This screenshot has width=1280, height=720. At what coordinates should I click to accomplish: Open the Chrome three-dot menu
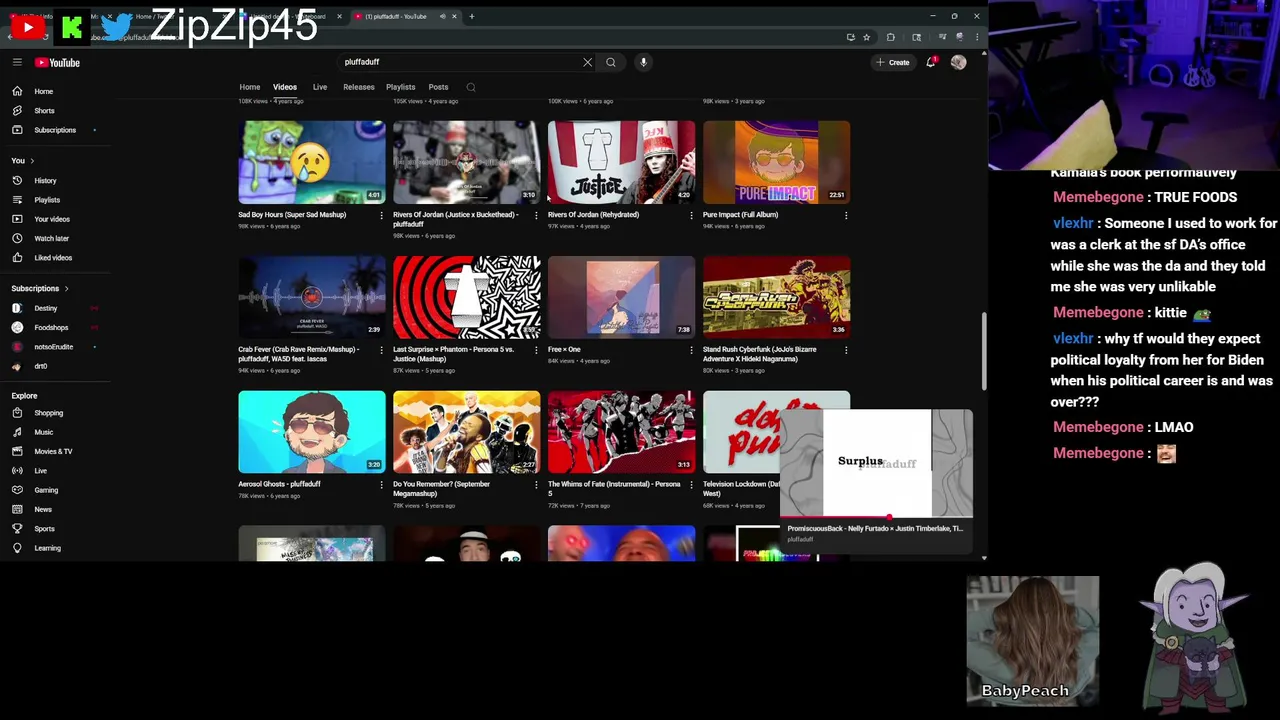(x=976, y=37)
